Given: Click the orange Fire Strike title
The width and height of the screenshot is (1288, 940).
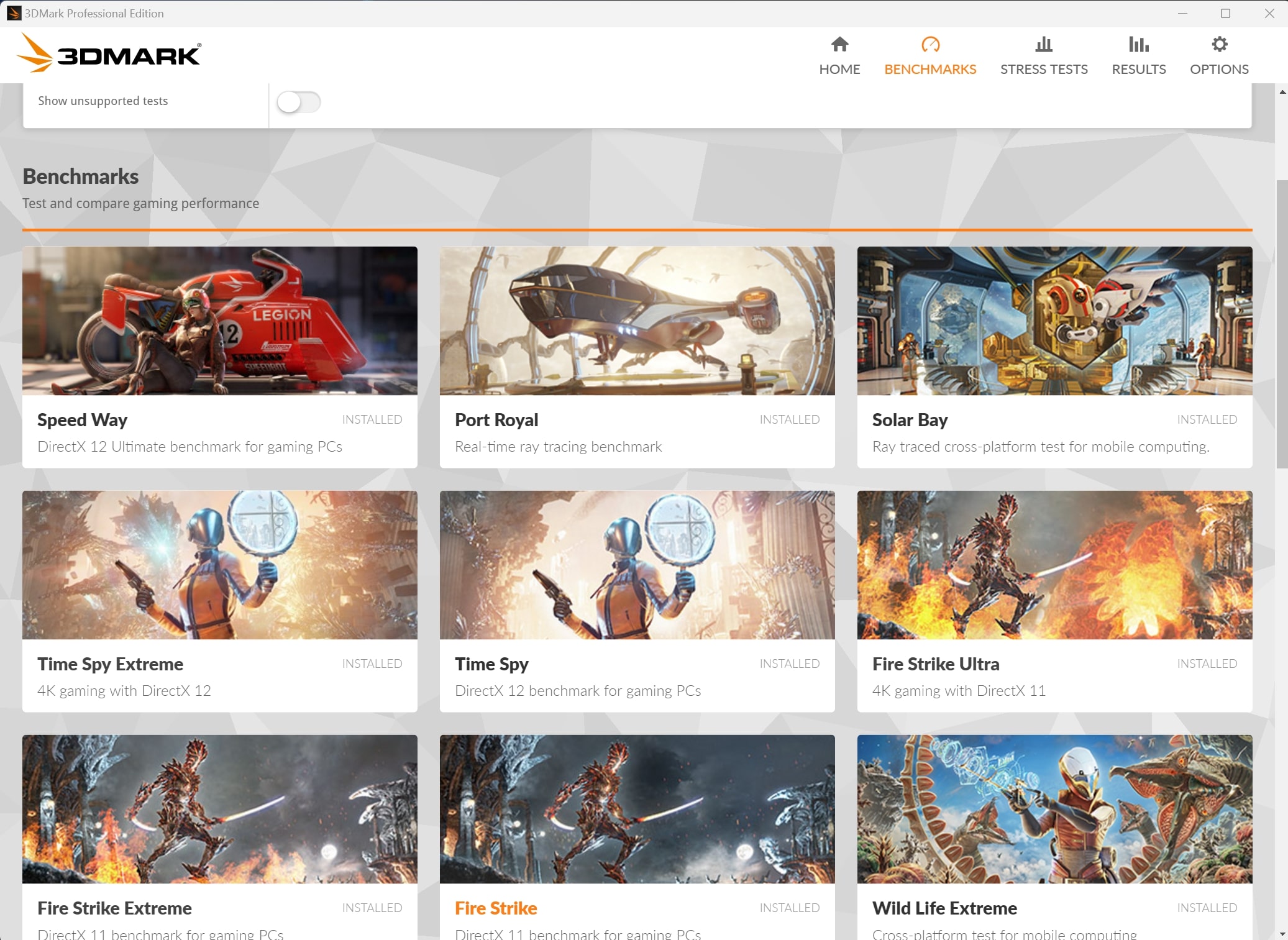Looking at the screenshot, I should click(496, 908).
